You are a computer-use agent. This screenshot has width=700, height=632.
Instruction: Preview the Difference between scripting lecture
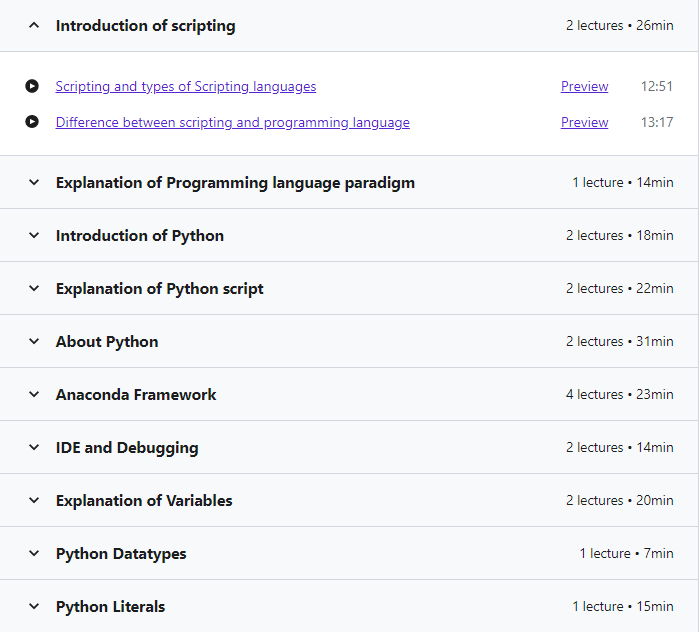click(x=584, y=123)
